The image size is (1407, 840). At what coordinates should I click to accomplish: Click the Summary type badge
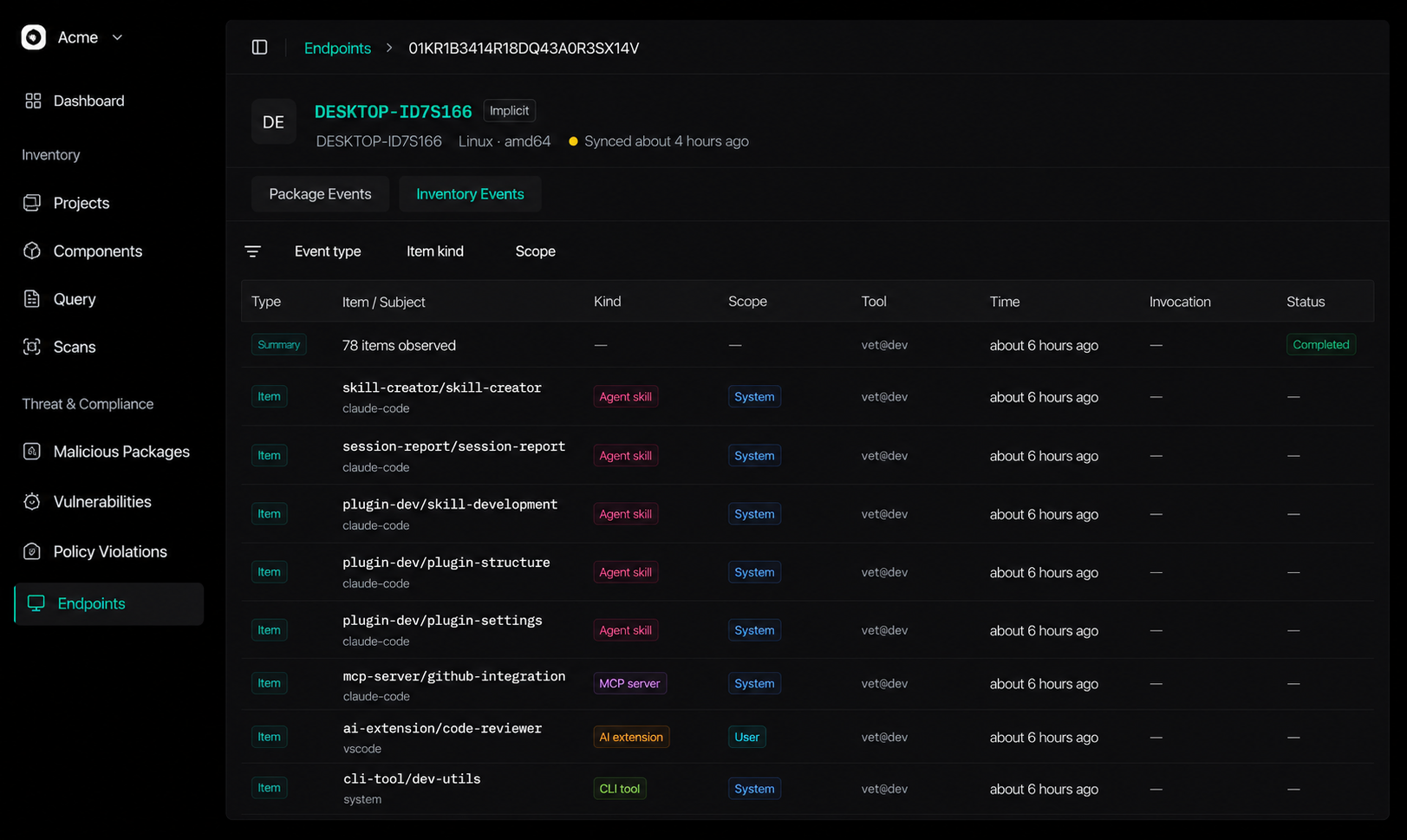click(278, 345)
